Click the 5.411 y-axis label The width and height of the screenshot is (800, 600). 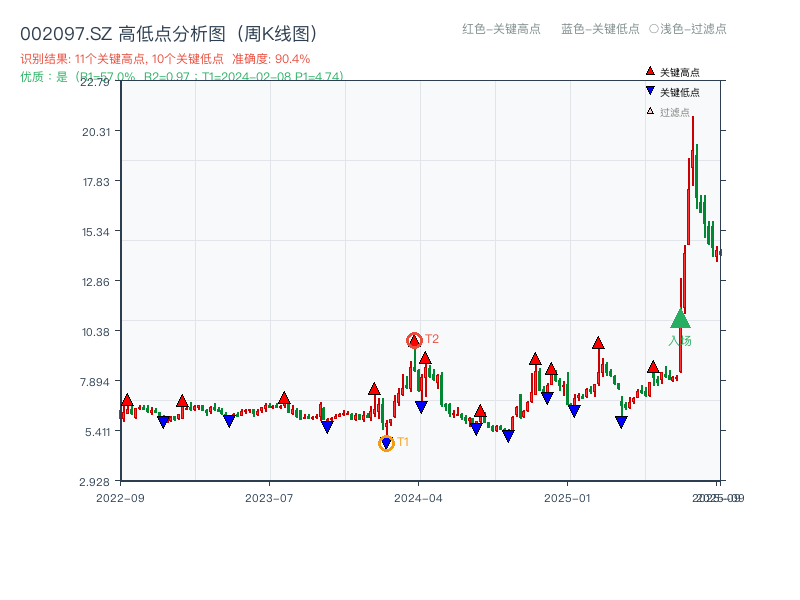(97, 432)
